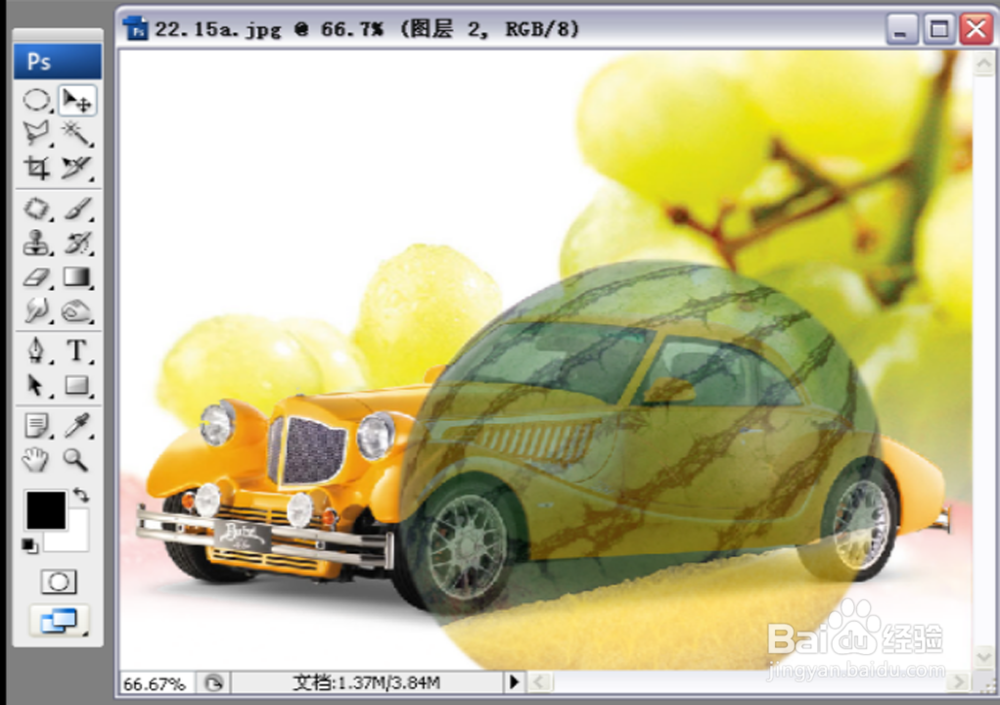Close the 22.15a.jpg document window
The height and width of the screenshot is (705, 1000).
(x=976, y=29)
